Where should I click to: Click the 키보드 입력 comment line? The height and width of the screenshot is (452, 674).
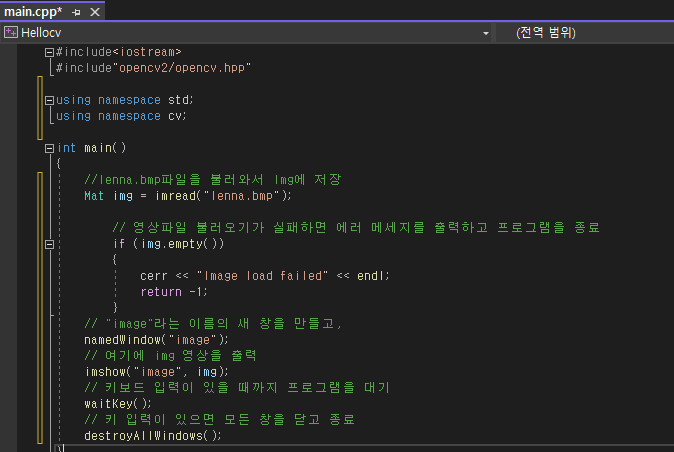point(237,388)
